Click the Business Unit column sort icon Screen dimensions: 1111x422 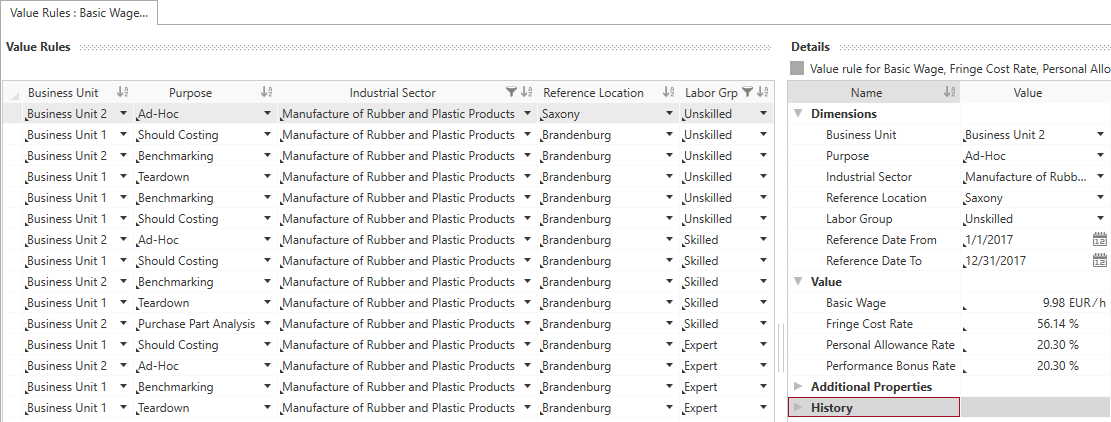[x=123, y=93]
